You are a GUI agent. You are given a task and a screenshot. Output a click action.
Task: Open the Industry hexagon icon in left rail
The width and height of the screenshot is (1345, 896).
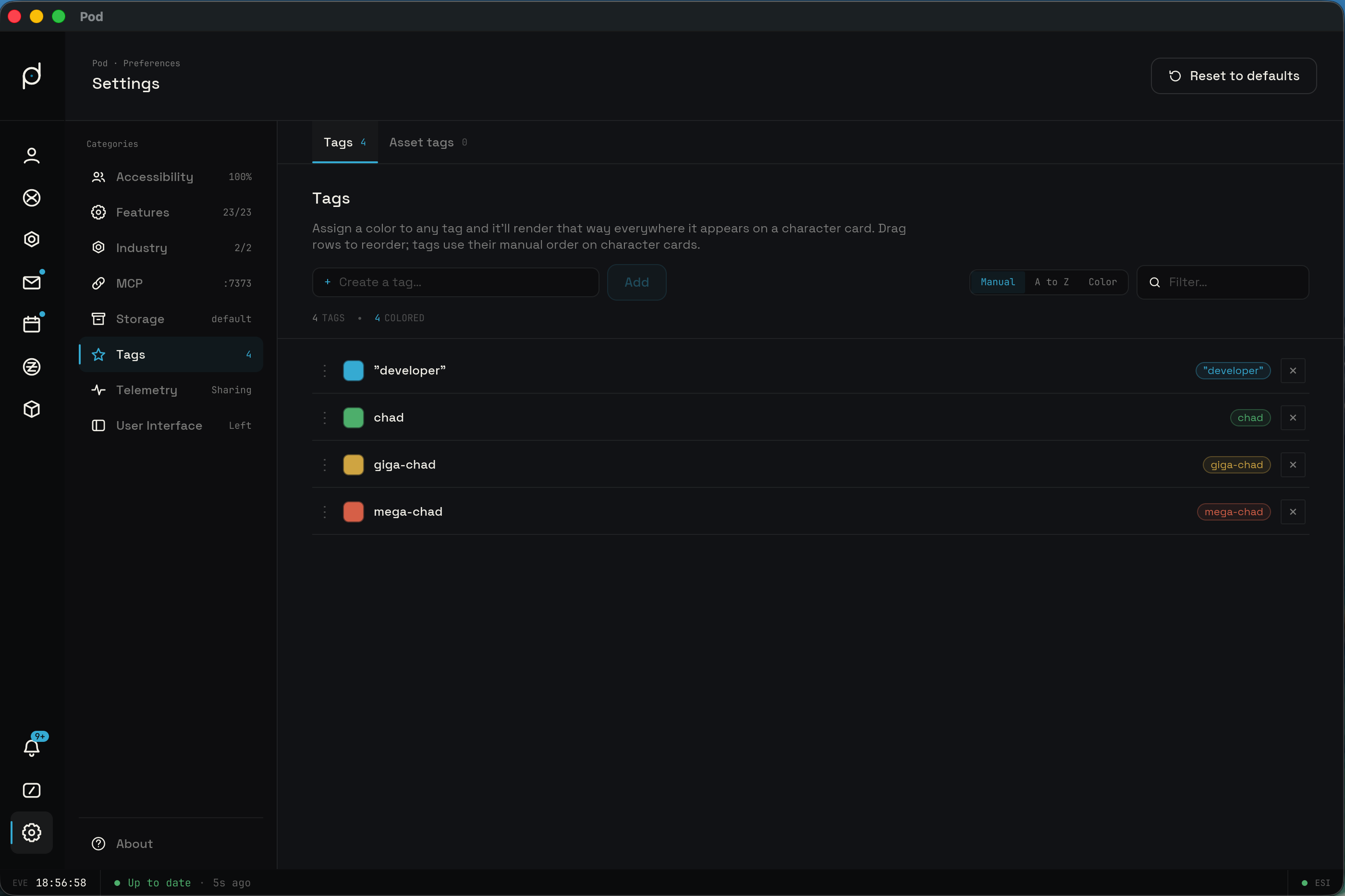(x=31, y=240)
